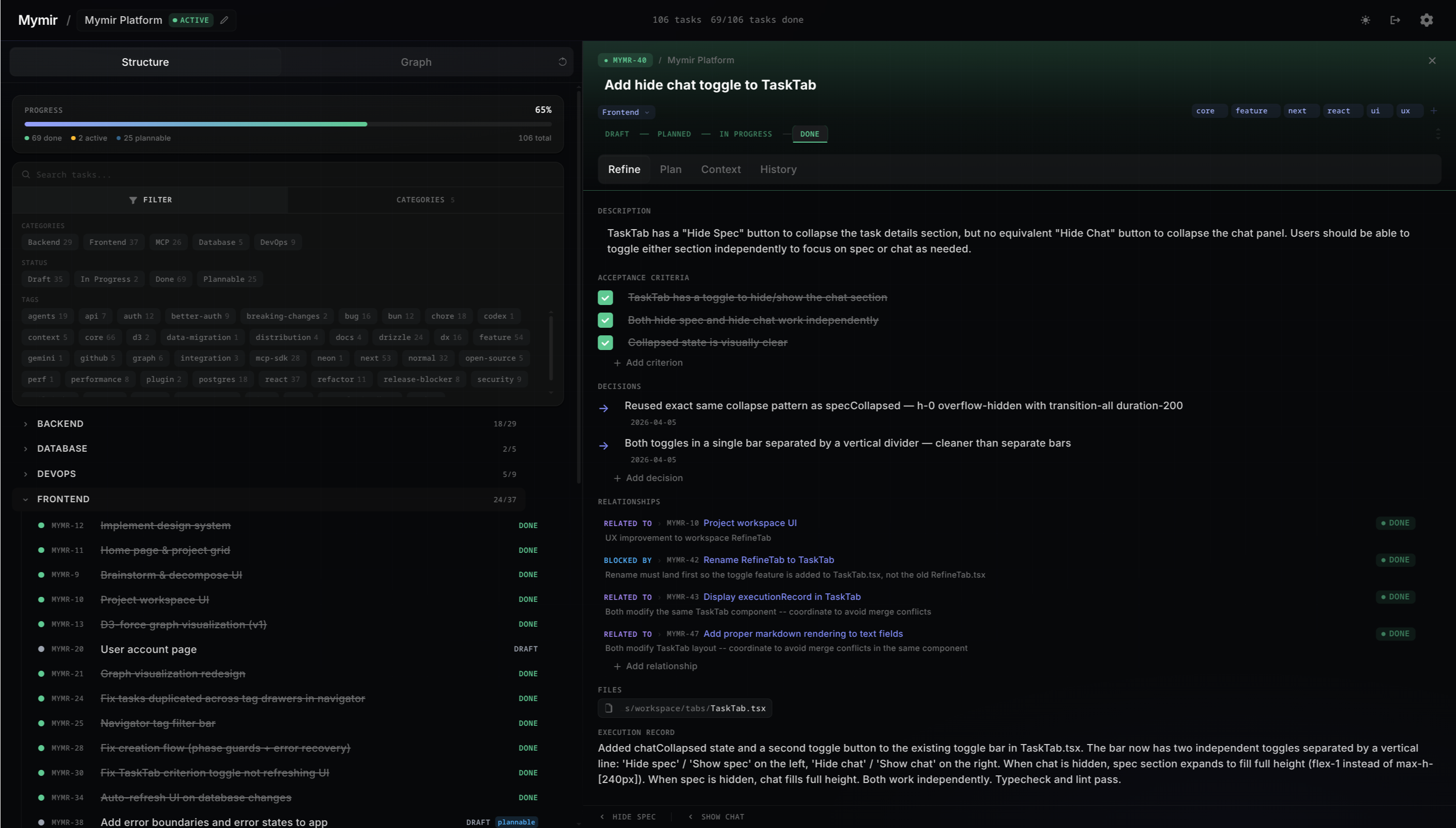Open settings gear icon
This screenshot has height=828, width=1456.
(1427, 20)
